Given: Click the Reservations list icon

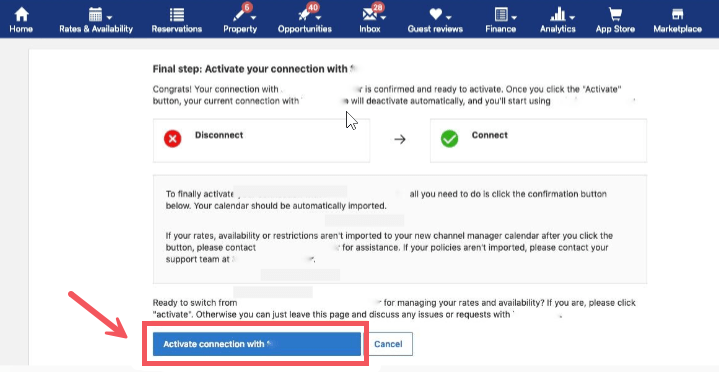Looking at the screenshot, I should [x=177, y=14].
